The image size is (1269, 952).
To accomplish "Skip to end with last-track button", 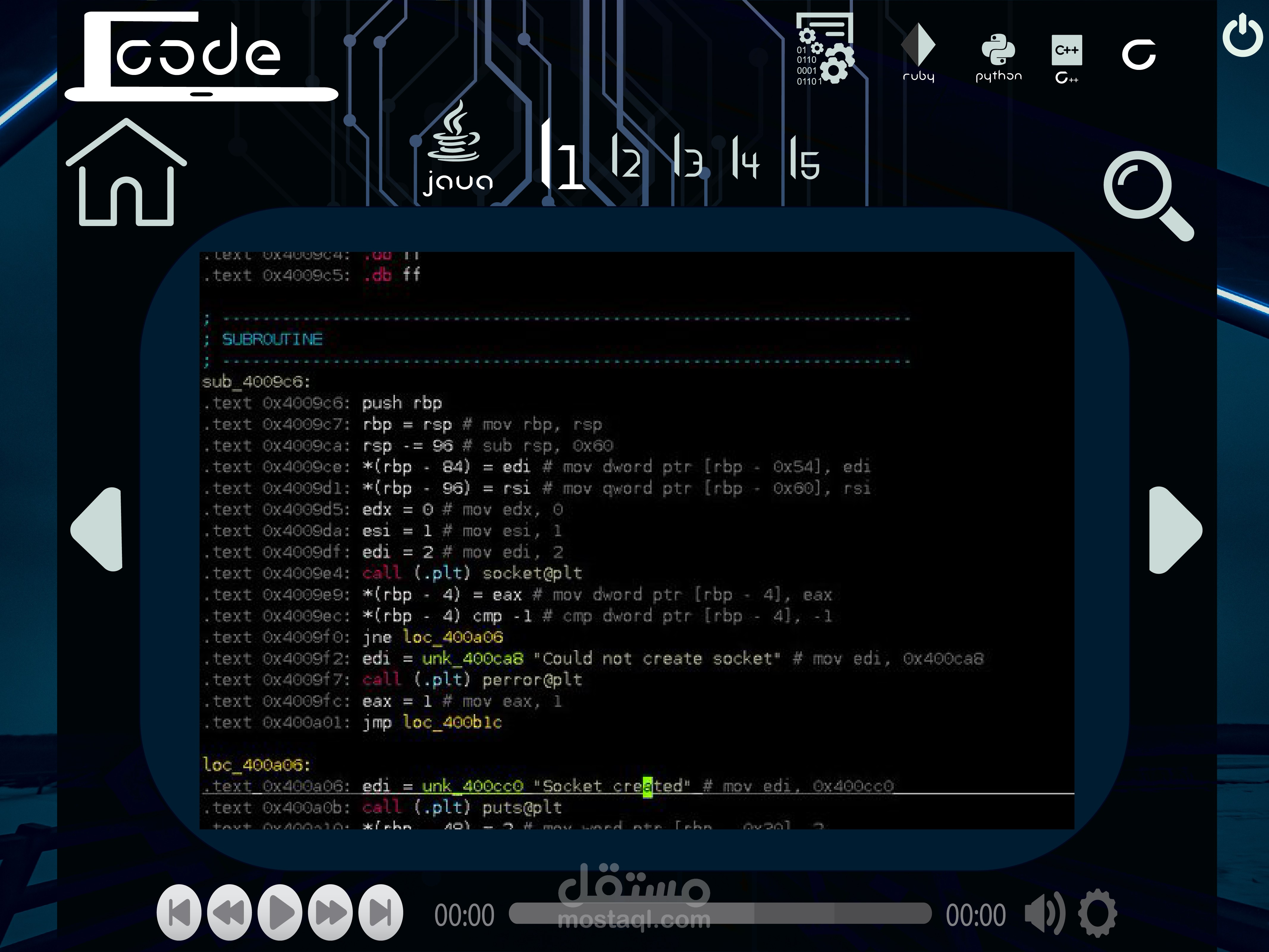I will [380, 912].
